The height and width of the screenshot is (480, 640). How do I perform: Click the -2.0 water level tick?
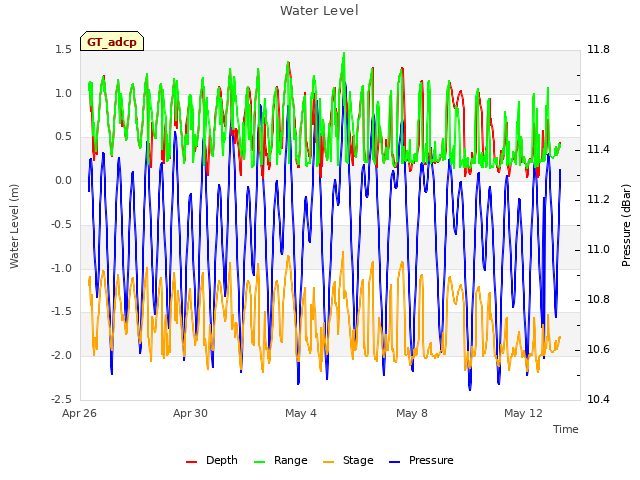[61, 355]
